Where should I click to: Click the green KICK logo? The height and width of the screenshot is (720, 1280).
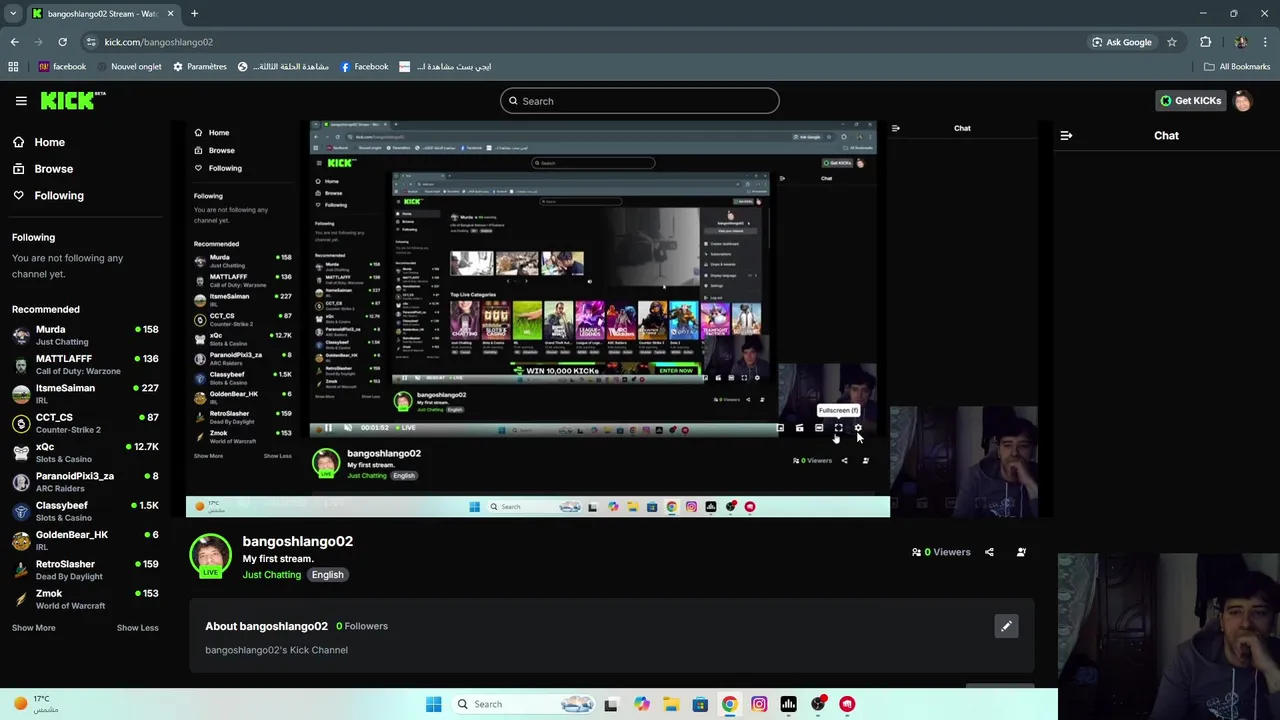point(72,100)
